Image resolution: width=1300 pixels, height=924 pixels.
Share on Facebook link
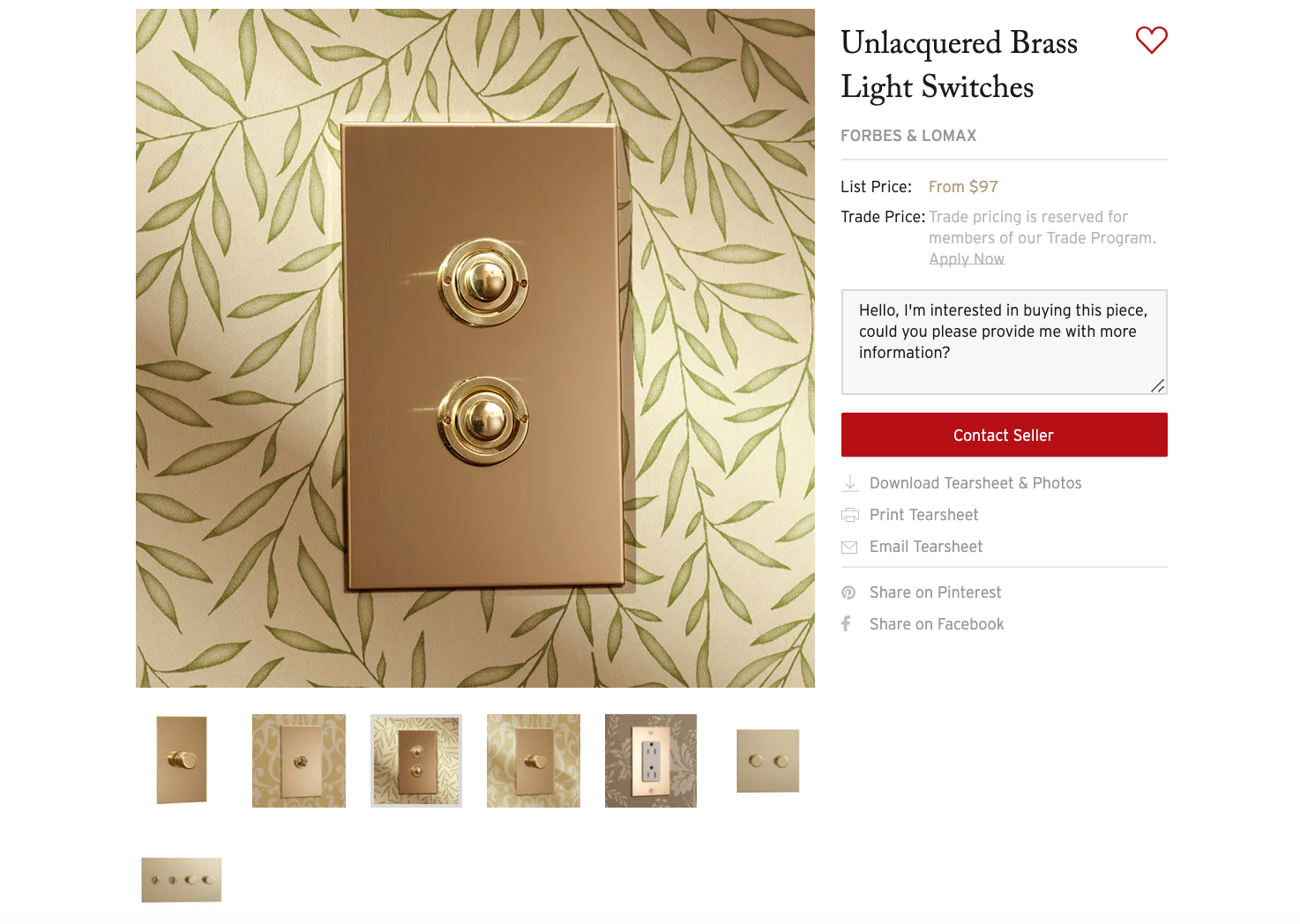tap(937, 624)
